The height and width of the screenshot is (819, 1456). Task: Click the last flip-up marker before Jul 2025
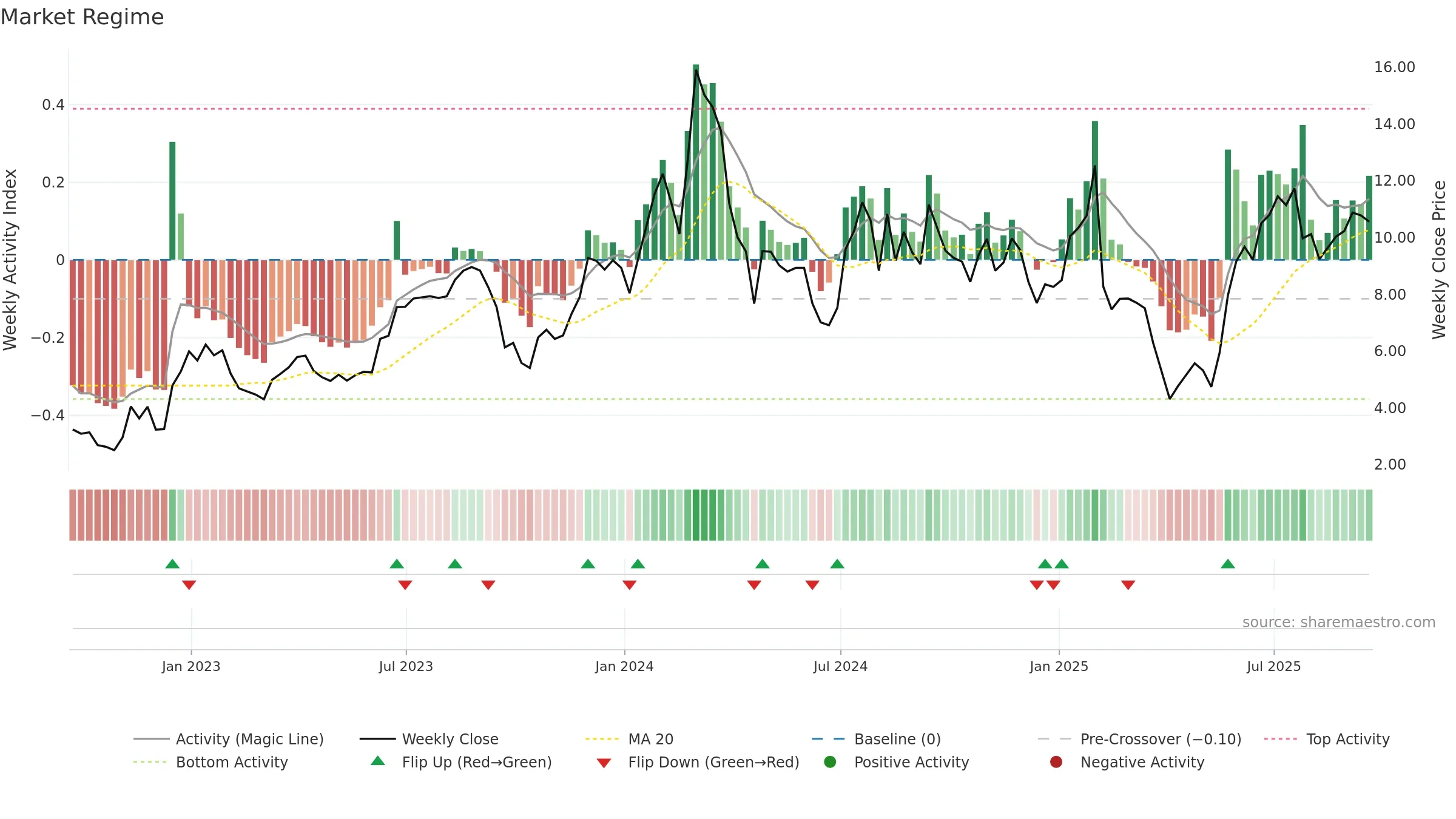1228,564
